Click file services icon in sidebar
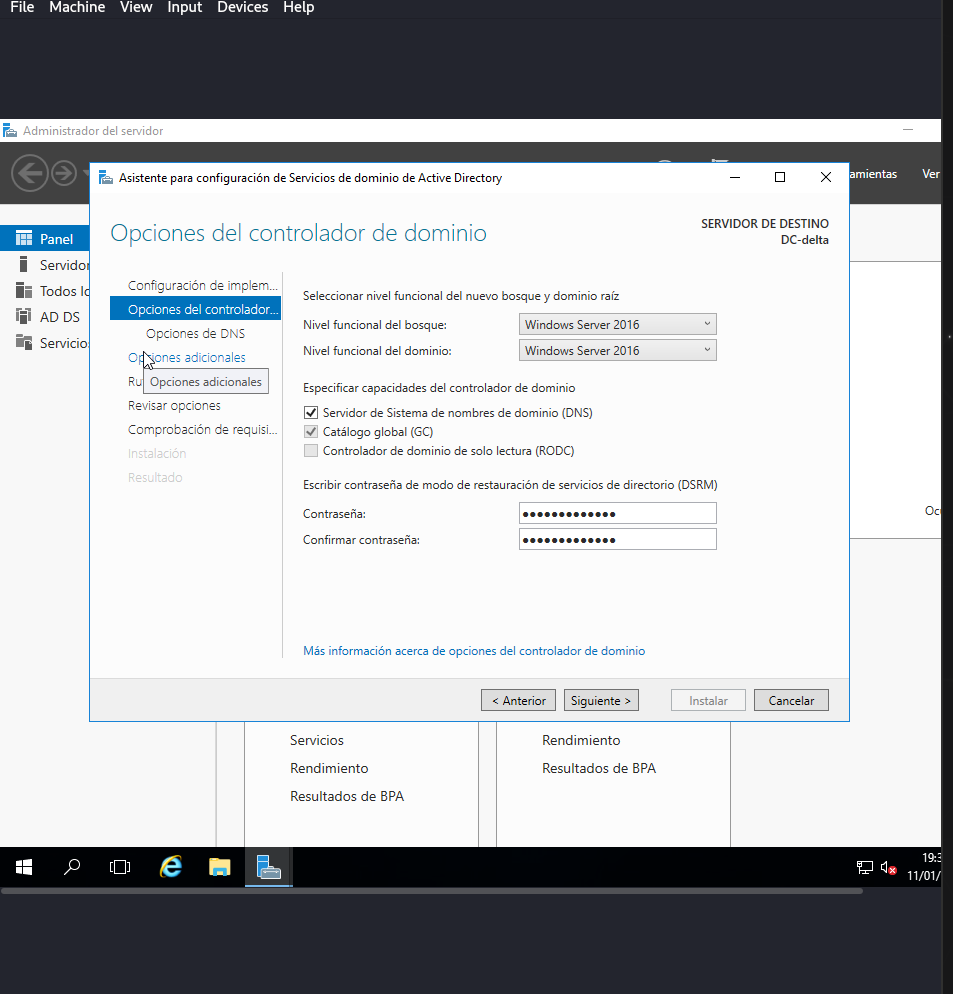The width and height of the screenshot is (953, 994). pos(23,342)
